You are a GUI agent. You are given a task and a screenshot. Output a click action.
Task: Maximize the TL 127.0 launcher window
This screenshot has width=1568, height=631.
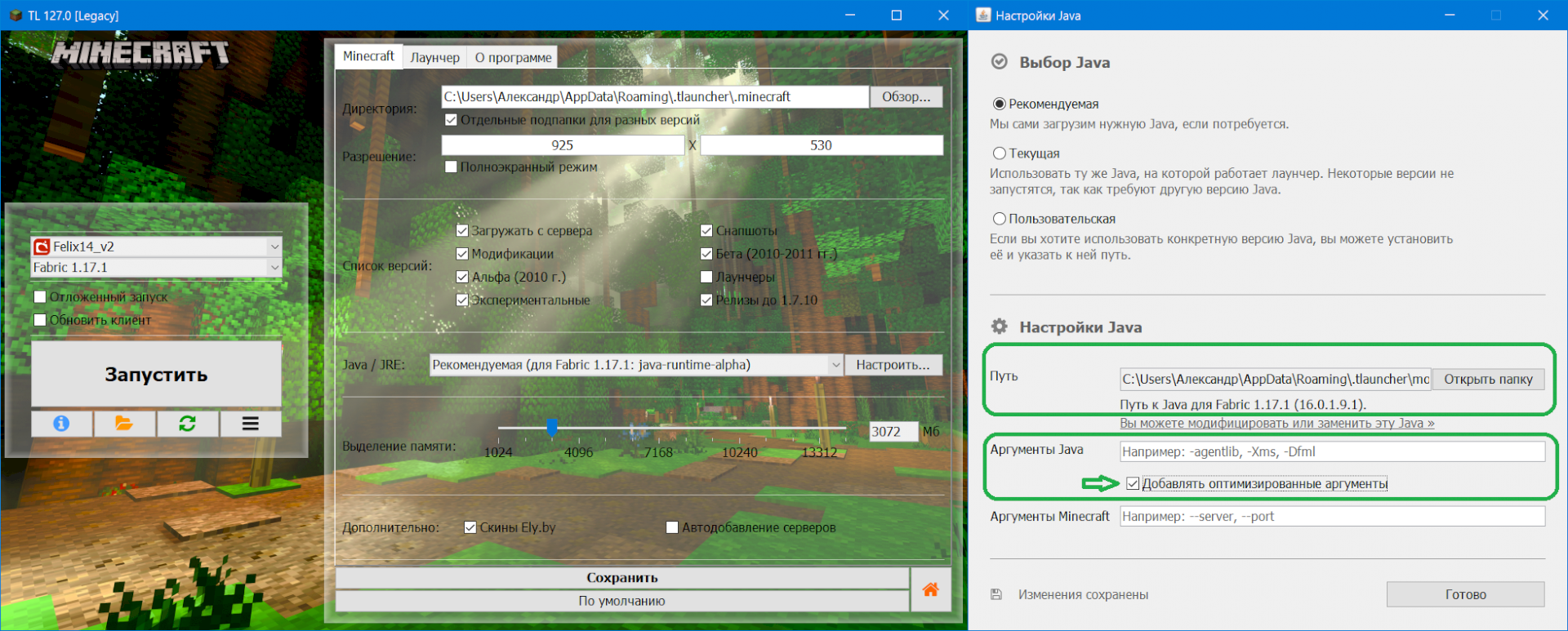click(x=897, y=16)
